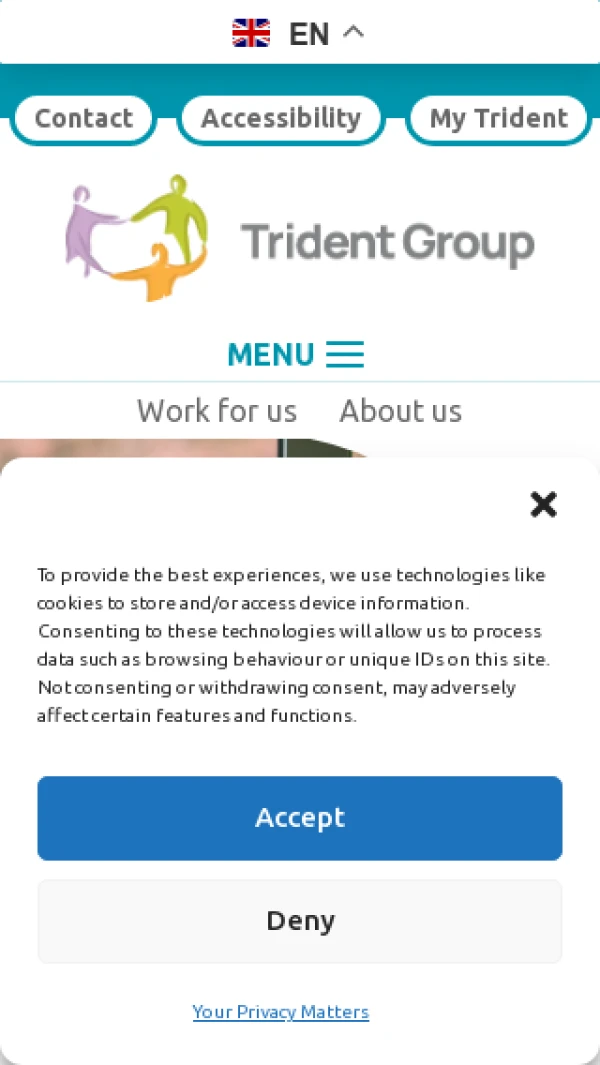Click the UK flag language icon
600x1065 pixels.
point(251,33)
